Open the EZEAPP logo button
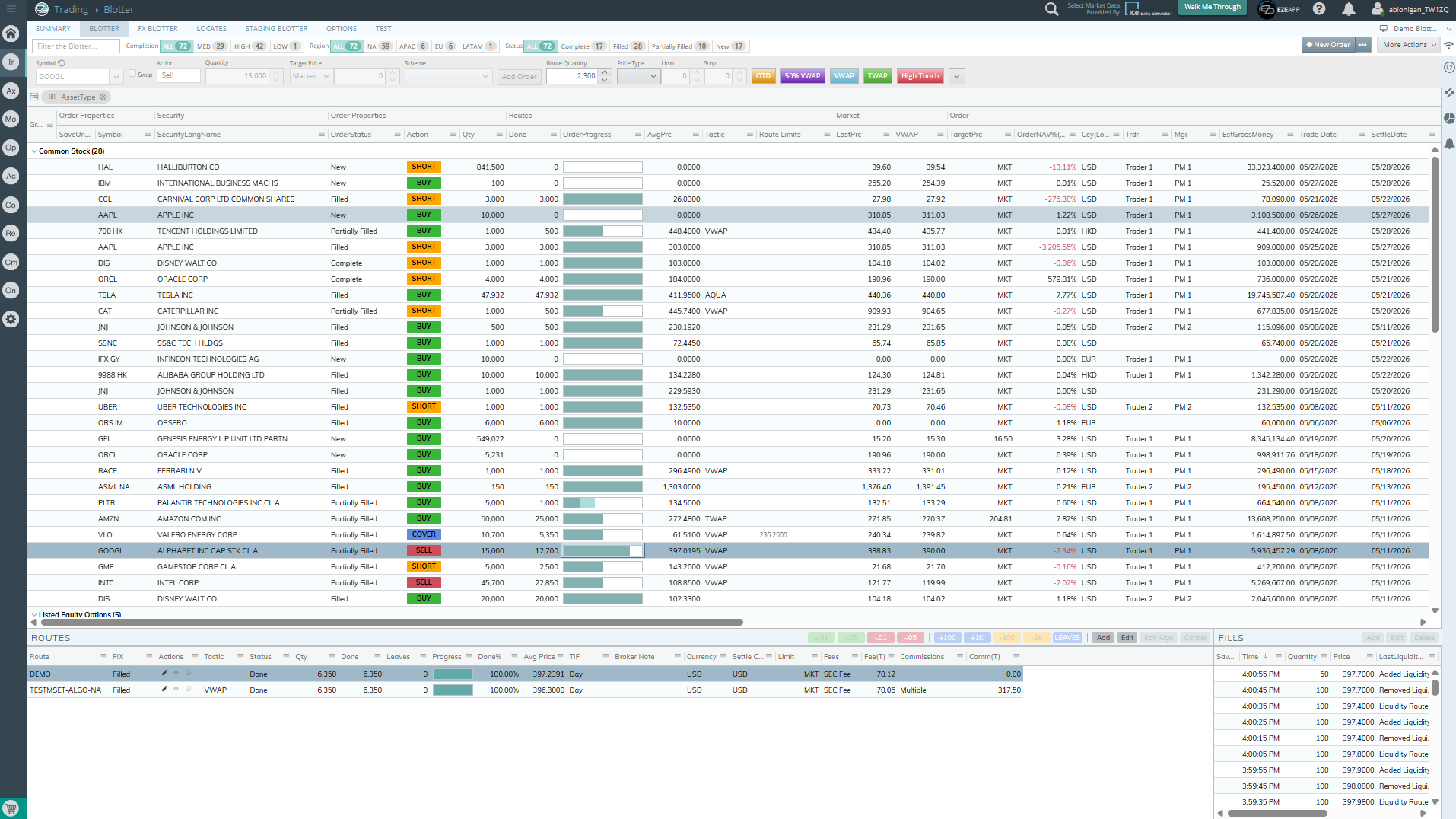This screenshot has width=1456, height=819. [1279, 9]
